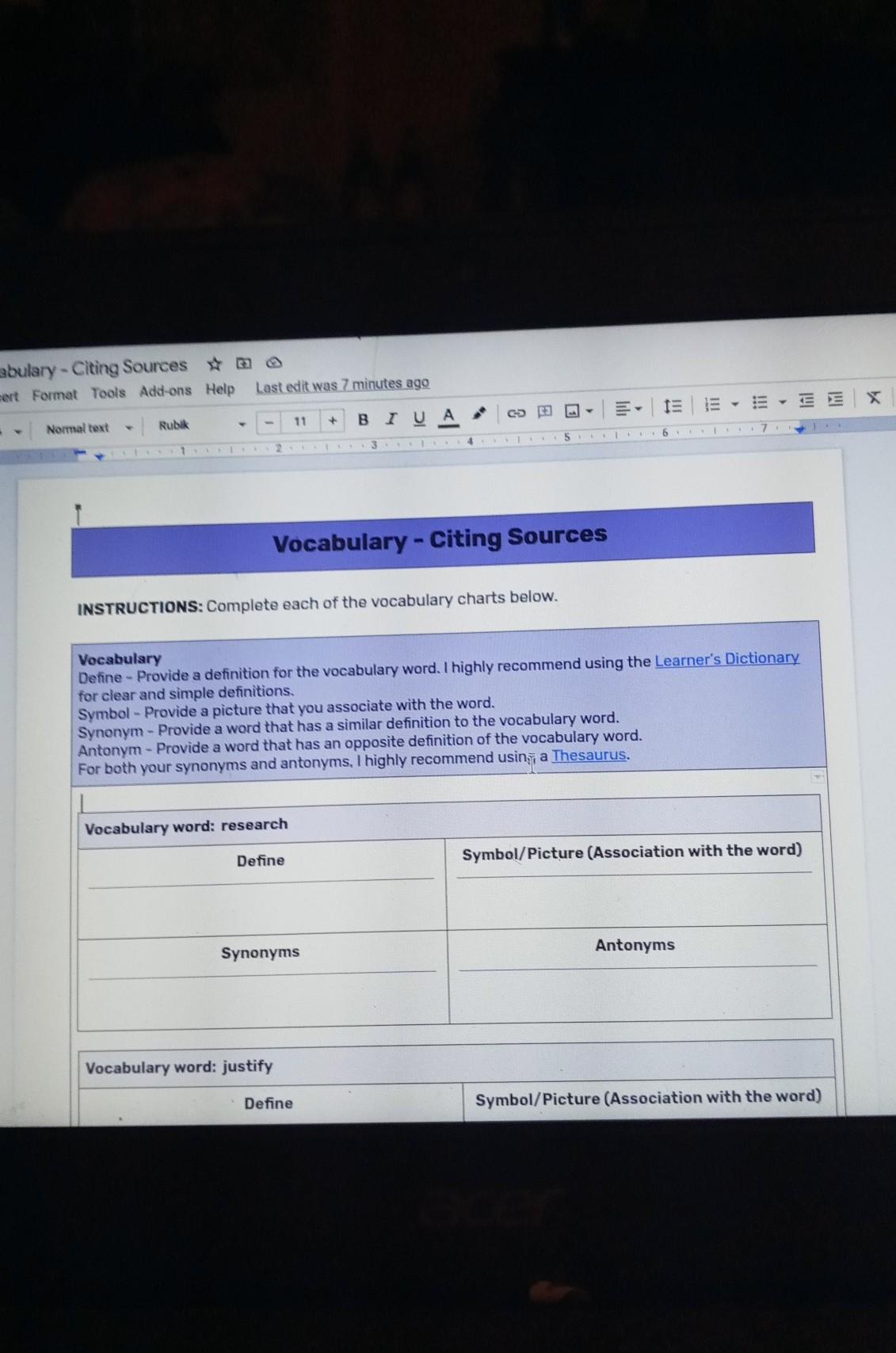Open the Add-ons menu
Viewport: 896px width, 1353px height.
point(165,391)
